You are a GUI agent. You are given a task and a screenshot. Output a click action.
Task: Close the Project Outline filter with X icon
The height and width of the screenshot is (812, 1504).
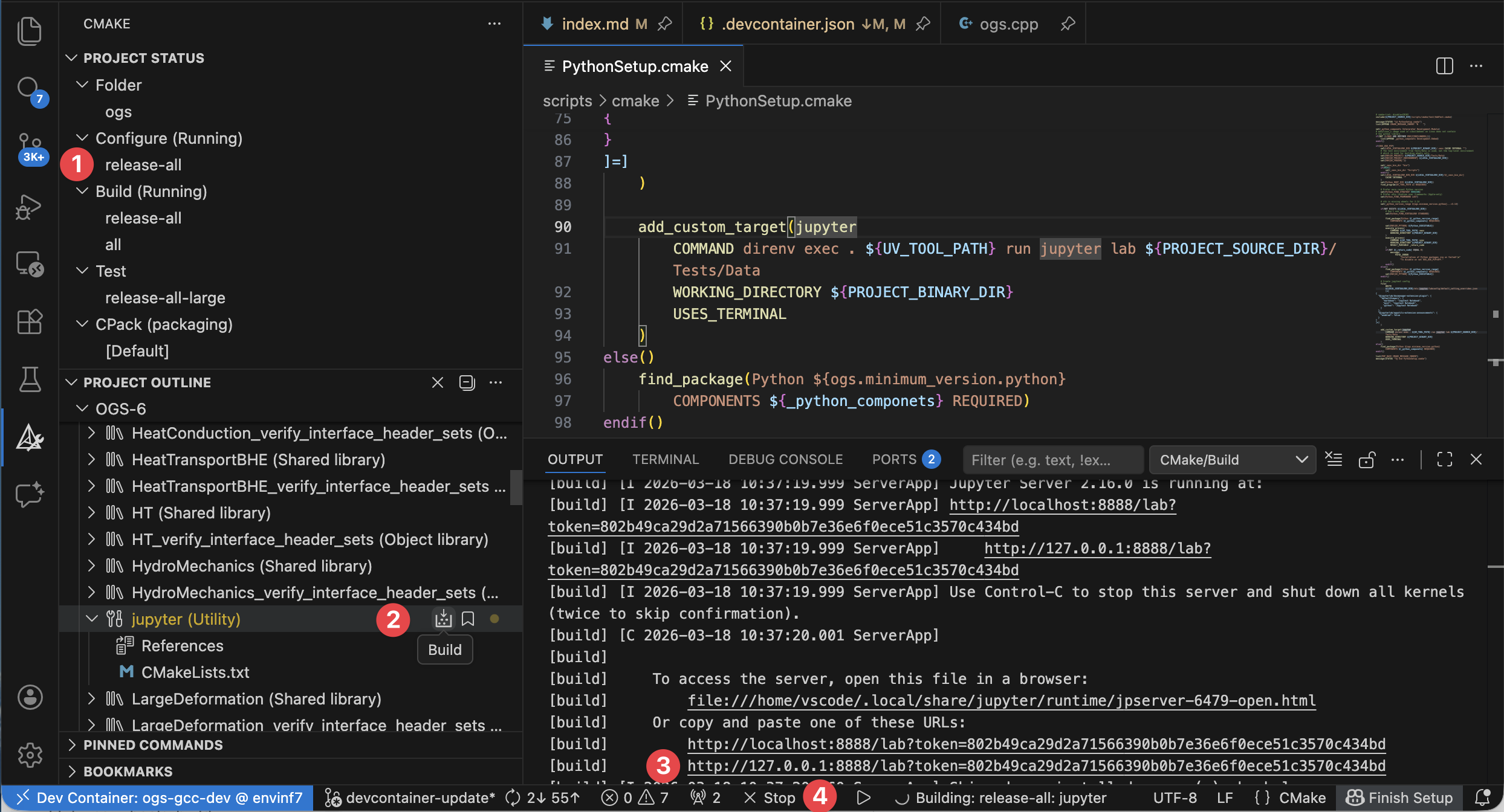pos(438,382)
